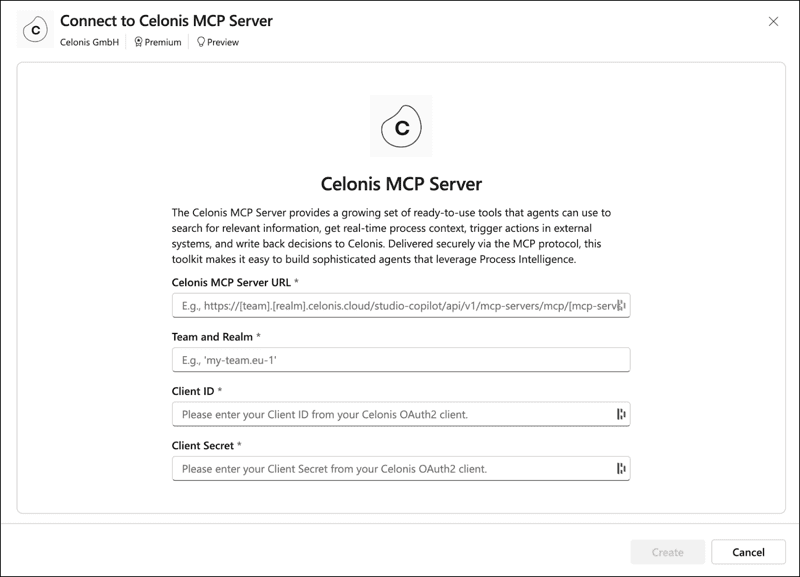Click the 'Celonis GmbH' publisher label
Screen dimensions: 800x577
[x=90, y=43]
